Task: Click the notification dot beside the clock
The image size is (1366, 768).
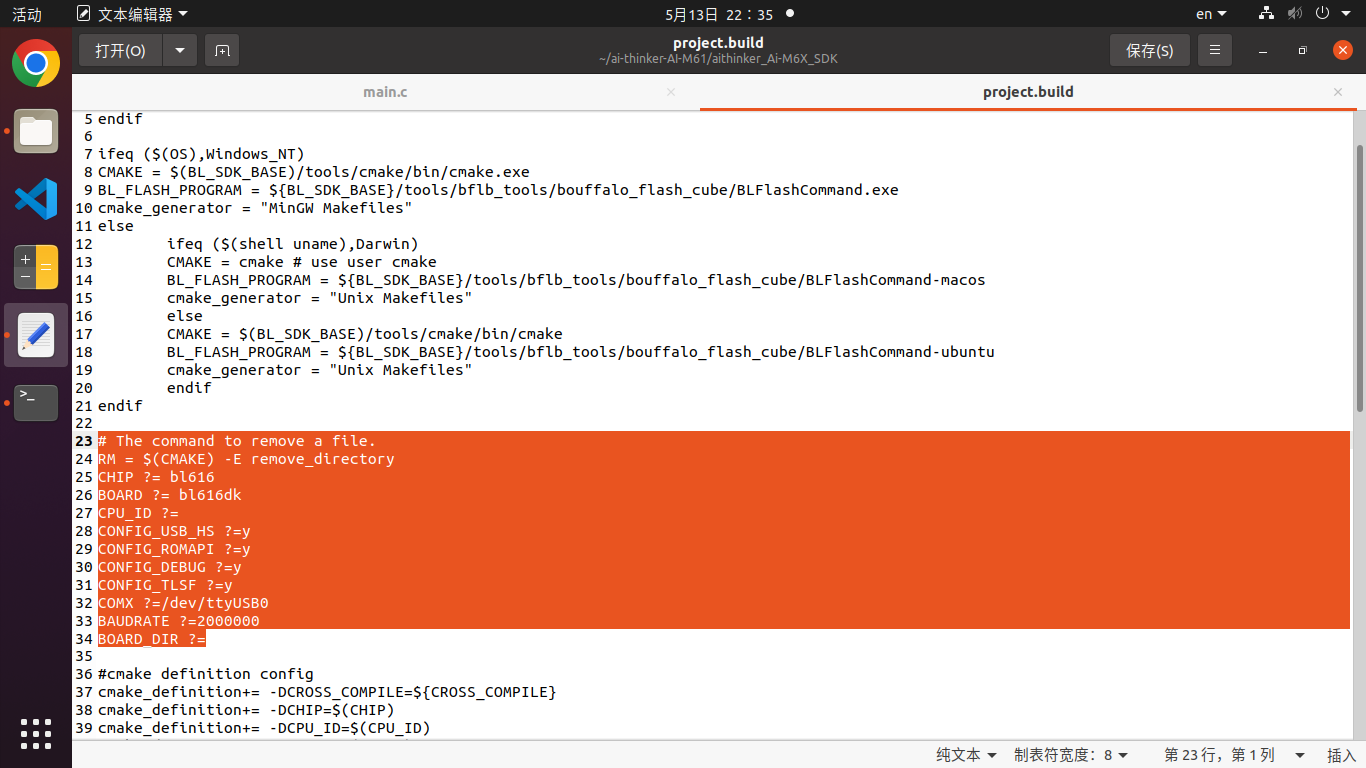Action: tap(790, 14)
